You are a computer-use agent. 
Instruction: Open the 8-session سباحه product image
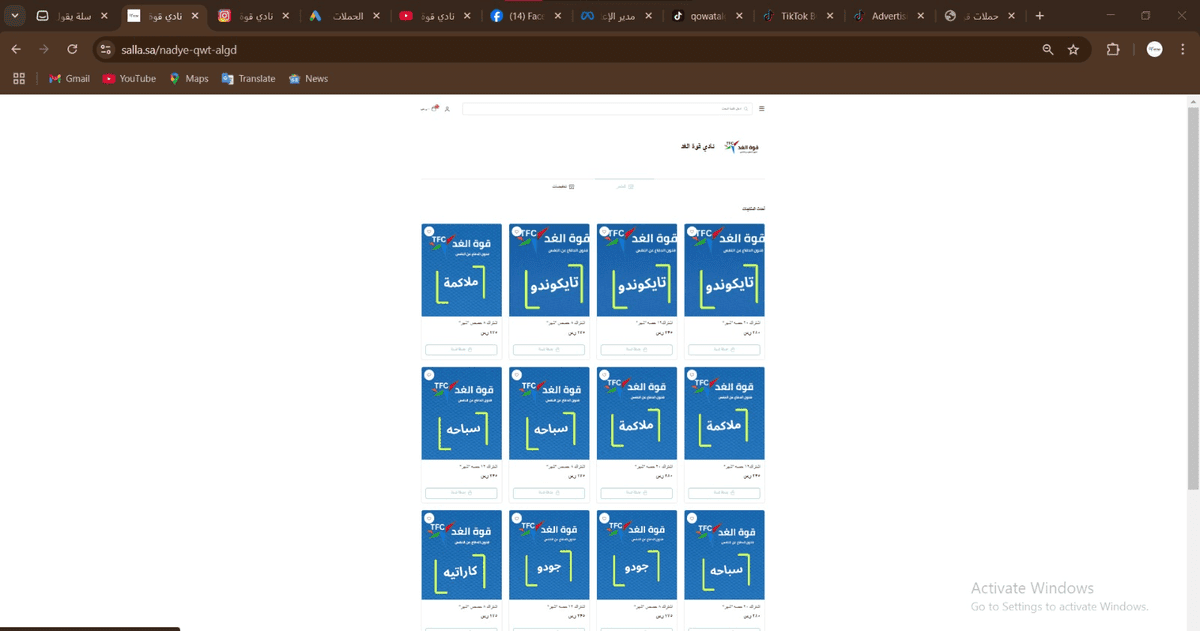tap(549, 412)
